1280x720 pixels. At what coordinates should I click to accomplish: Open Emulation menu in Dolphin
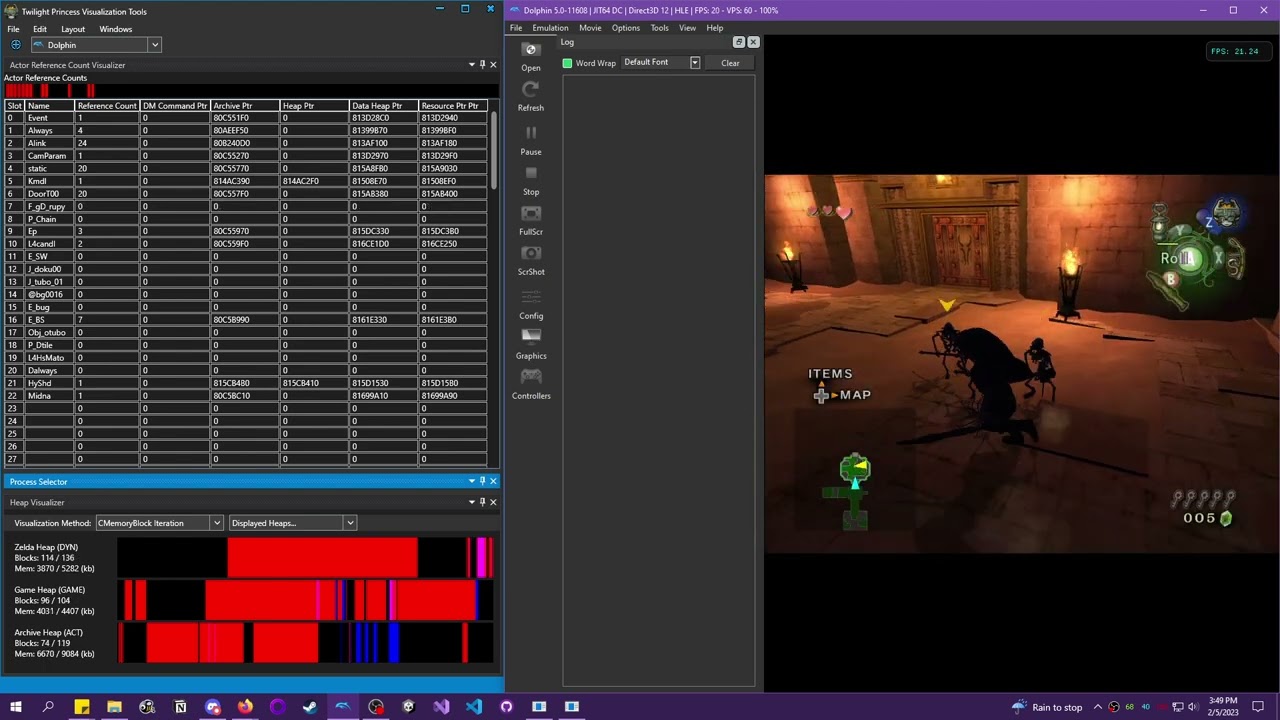click(550, 28)
